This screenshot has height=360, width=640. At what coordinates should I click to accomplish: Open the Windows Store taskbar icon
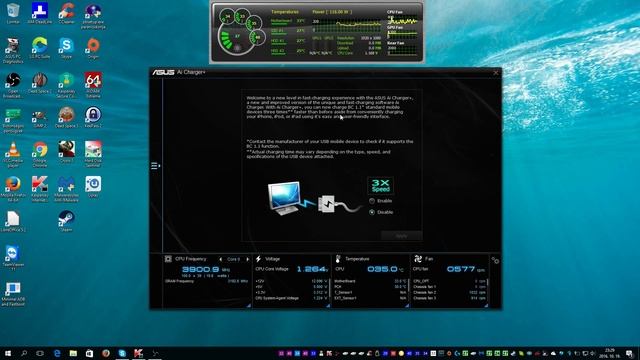coord(89,353)
